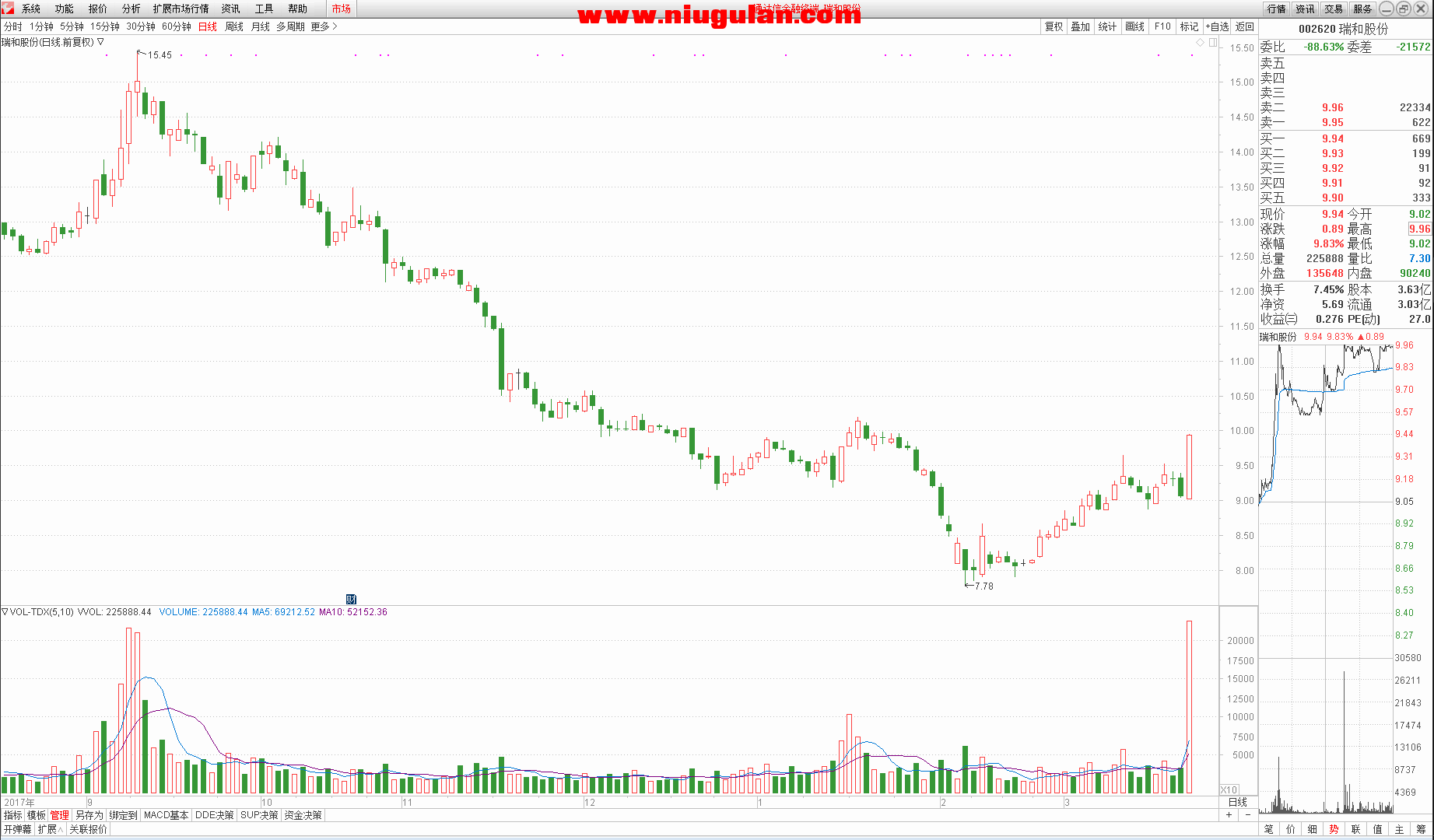The width and height of the screenshot is (1434, 840).
Task: Click the X10 volume scale toggle
Action: pos(1229,789)
